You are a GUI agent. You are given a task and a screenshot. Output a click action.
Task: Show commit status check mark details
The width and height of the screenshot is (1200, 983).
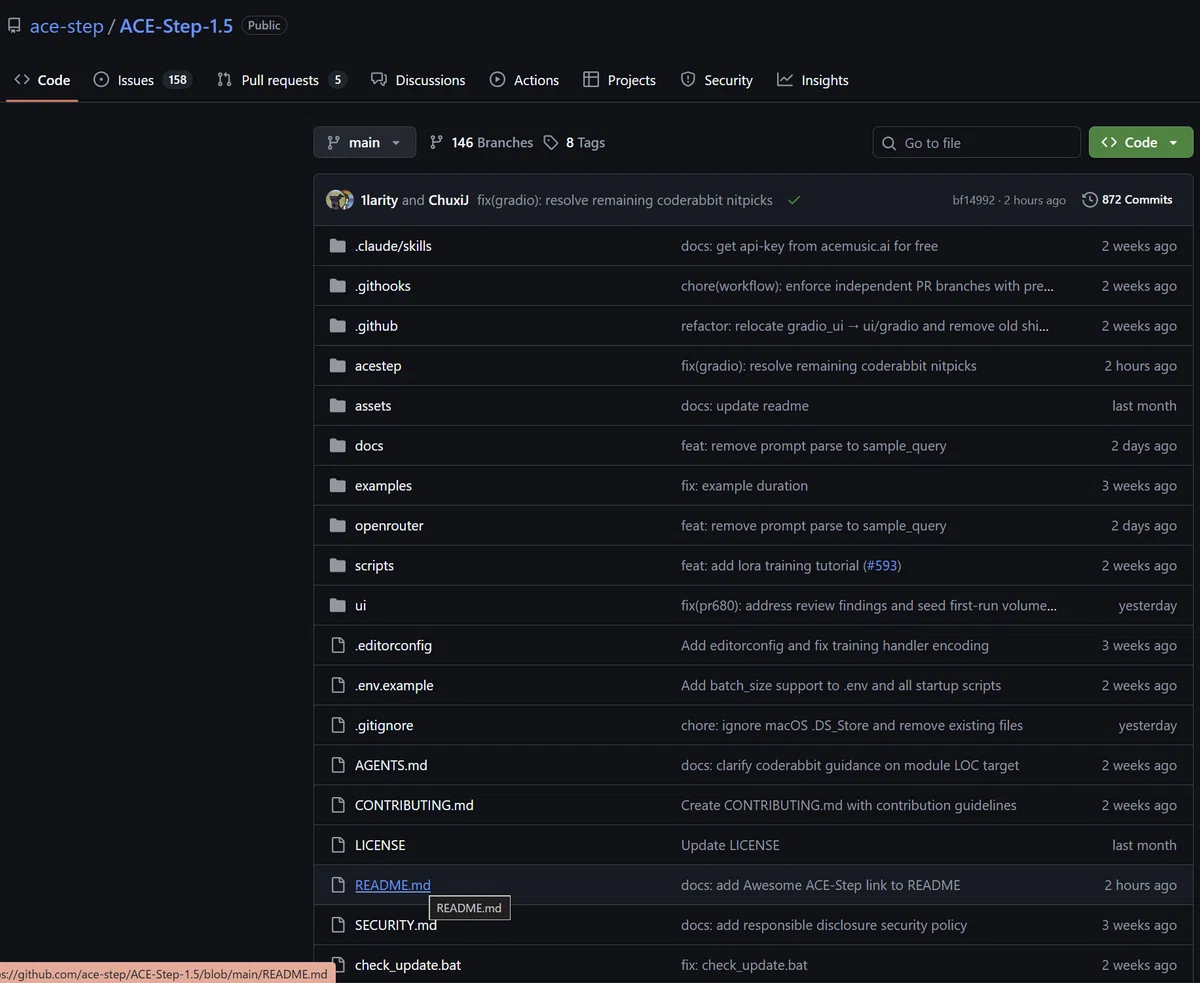tap(794, 200)
